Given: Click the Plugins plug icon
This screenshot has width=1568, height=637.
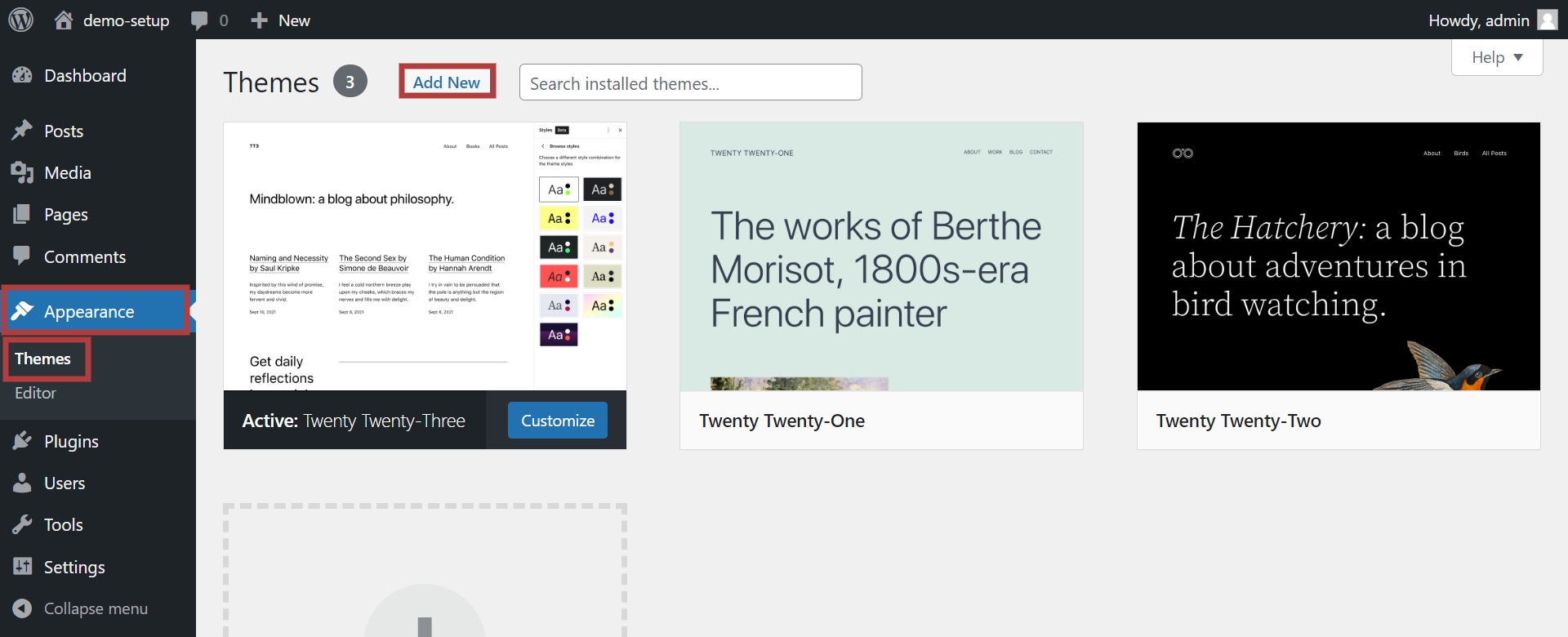Looking at the screenshot, I should point(22,441).
